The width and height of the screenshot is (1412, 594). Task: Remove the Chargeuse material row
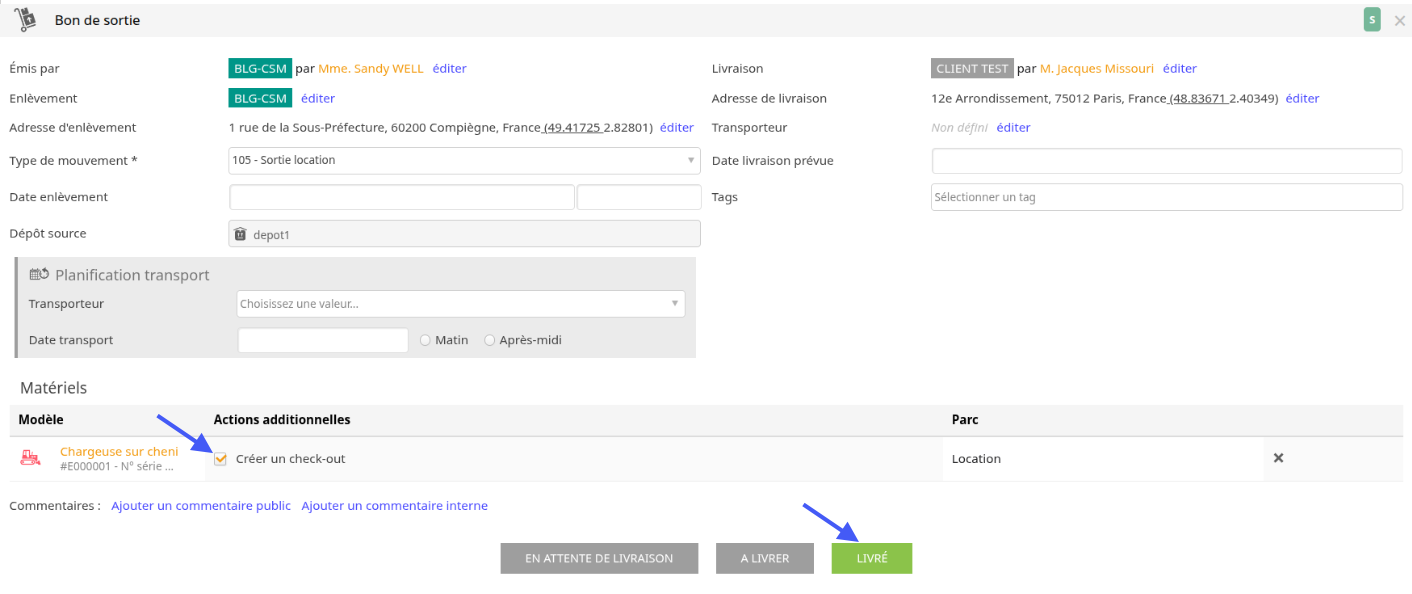point(1278,458)
